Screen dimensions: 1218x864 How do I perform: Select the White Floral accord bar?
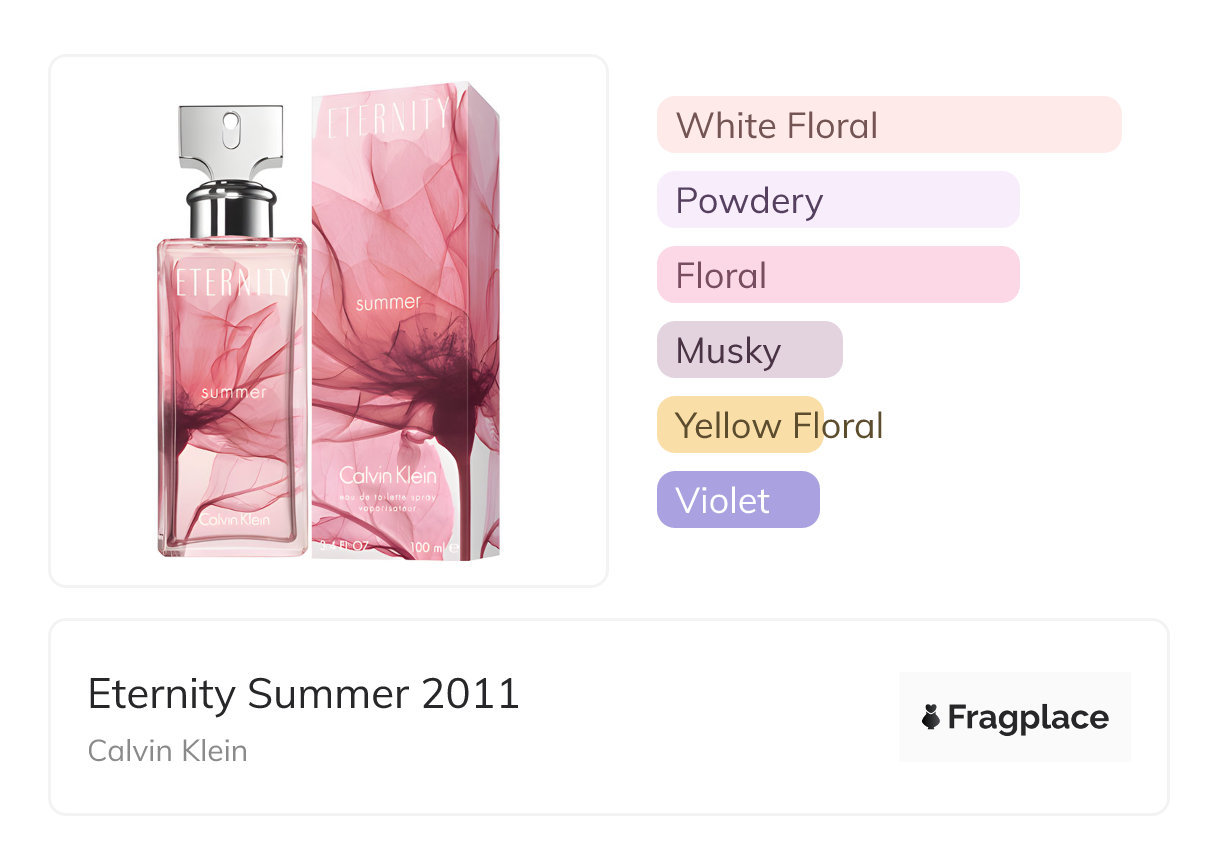[x=888, y=125]
